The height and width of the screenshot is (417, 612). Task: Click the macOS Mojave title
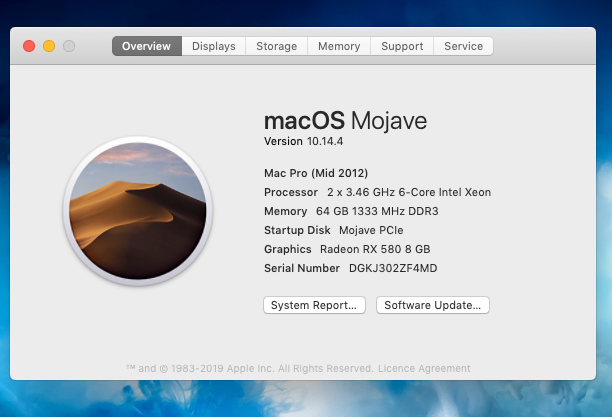345,121
